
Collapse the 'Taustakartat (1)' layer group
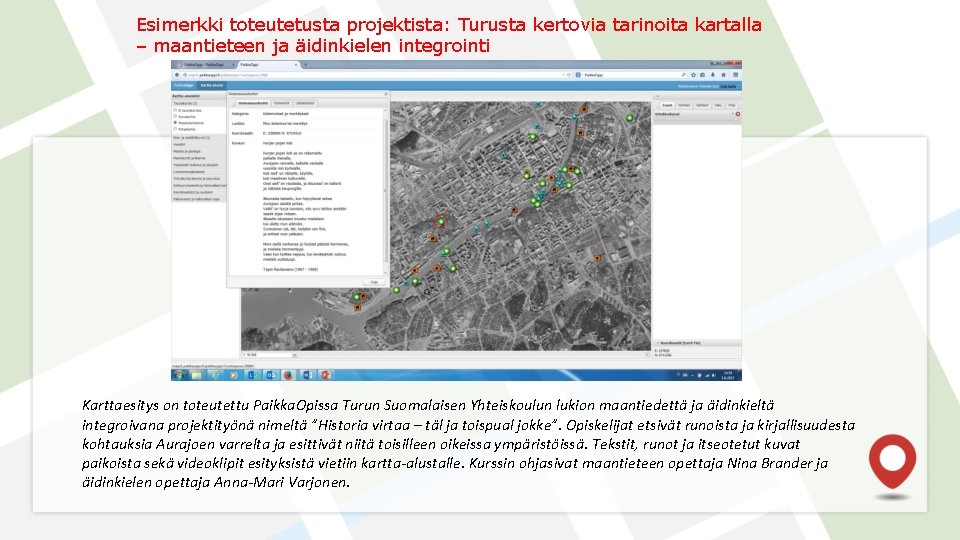[198, 103]
